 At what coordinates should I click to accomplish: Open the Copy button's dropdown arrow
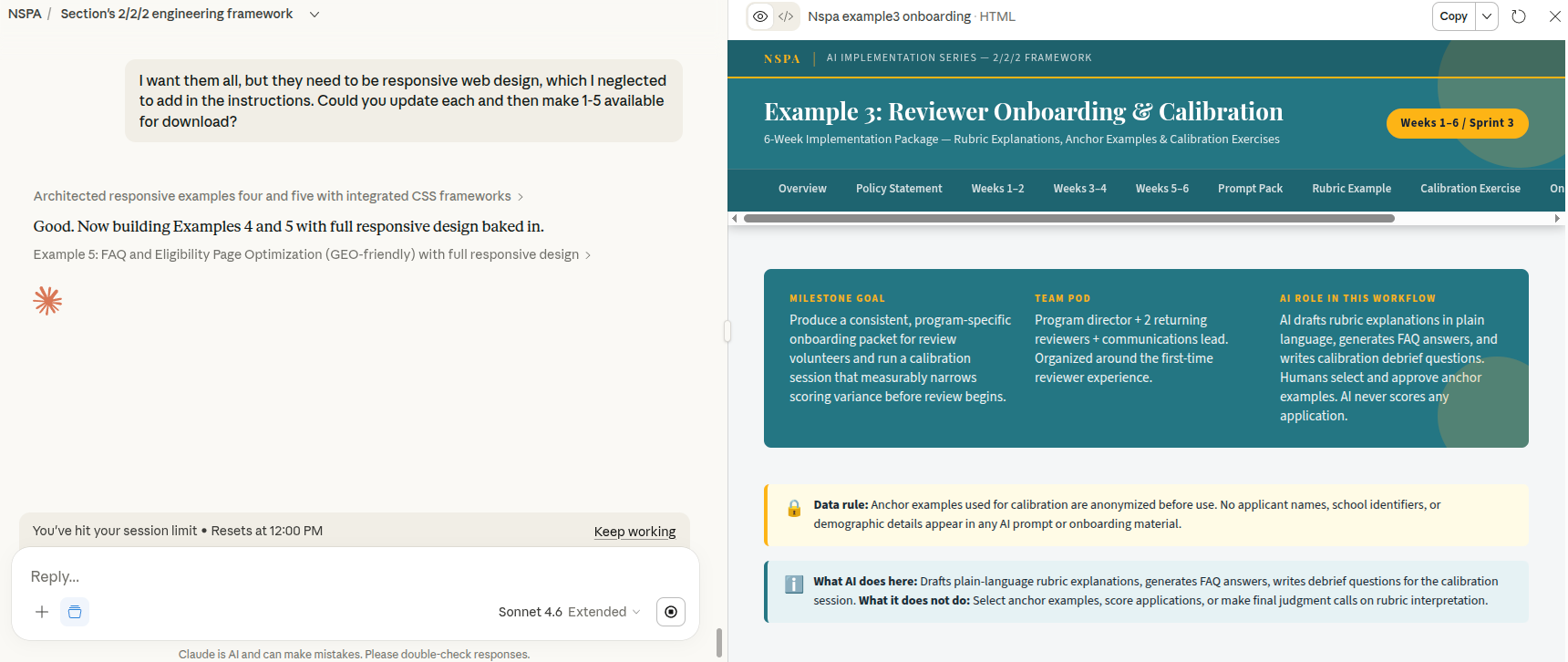point(1487,16)
